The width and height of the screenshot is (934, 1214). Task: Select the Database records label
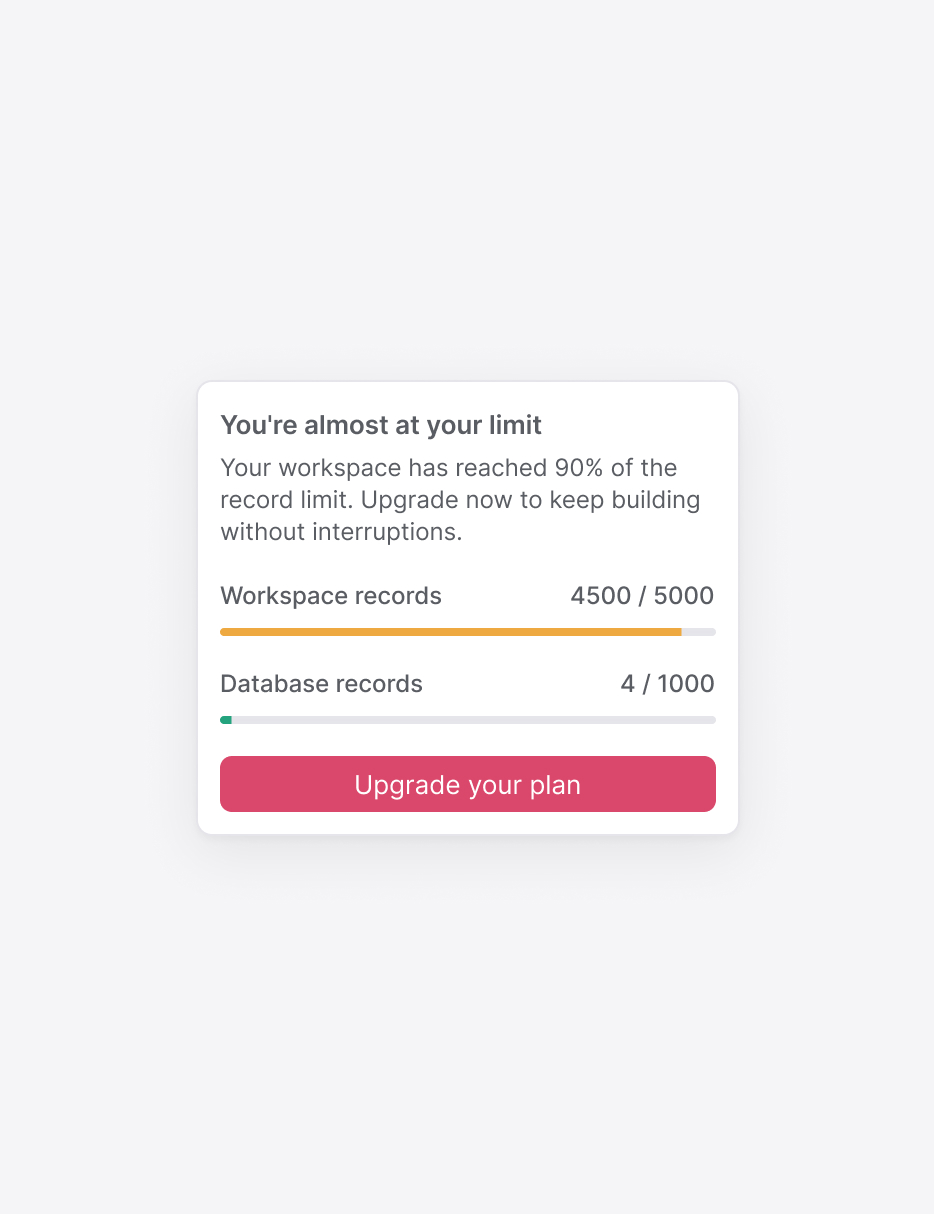[x=321, y=683]
